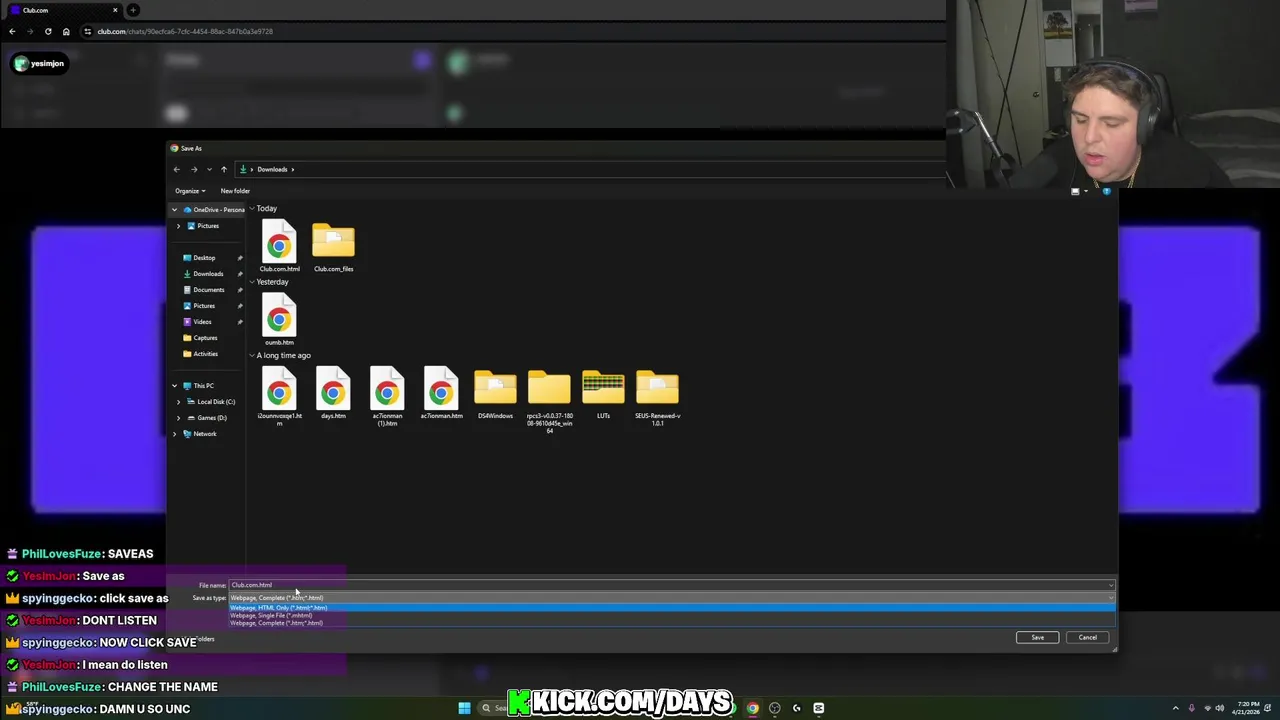The height and width of the screenshot is (720, 1280).
Task: Expand Games (D:) drive
Action: tap(179, 418)
